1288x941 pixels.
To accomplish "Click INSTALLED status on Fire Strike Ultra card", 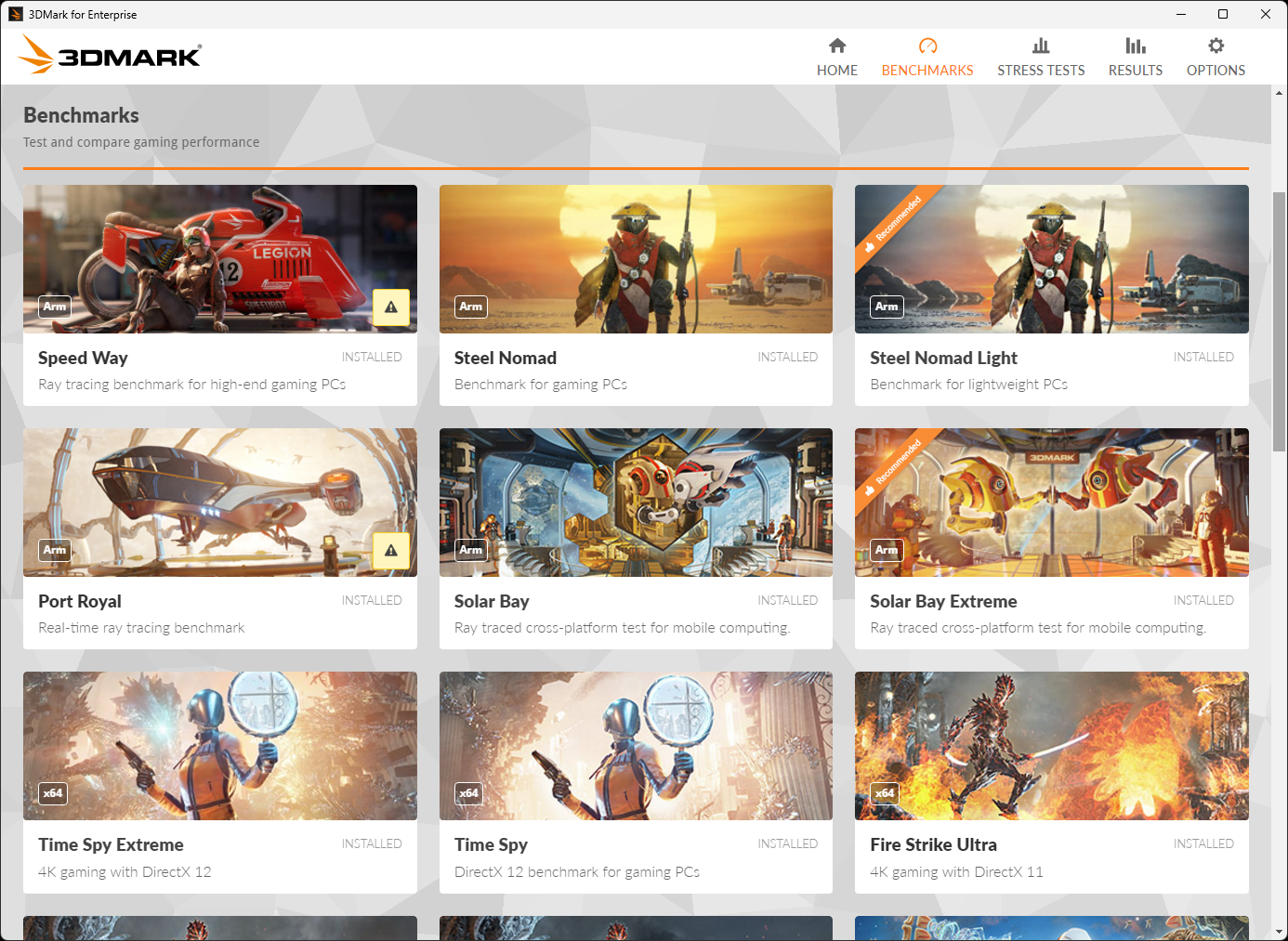I will point(1203,843).
